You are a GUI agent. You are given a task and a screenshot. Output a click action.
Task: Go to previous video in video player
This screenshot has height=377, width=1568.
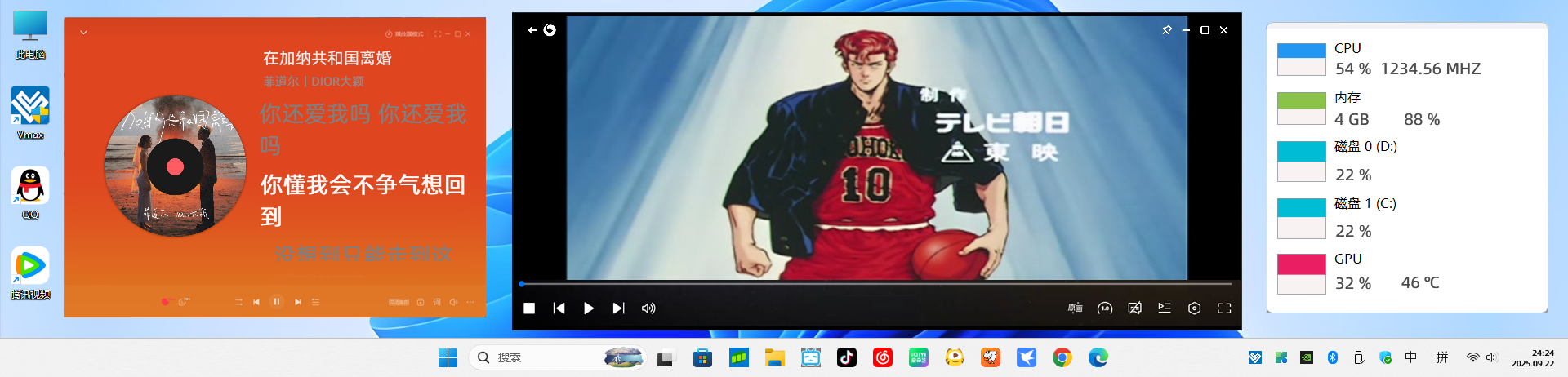pyautogui.click(x=559, y=308)
